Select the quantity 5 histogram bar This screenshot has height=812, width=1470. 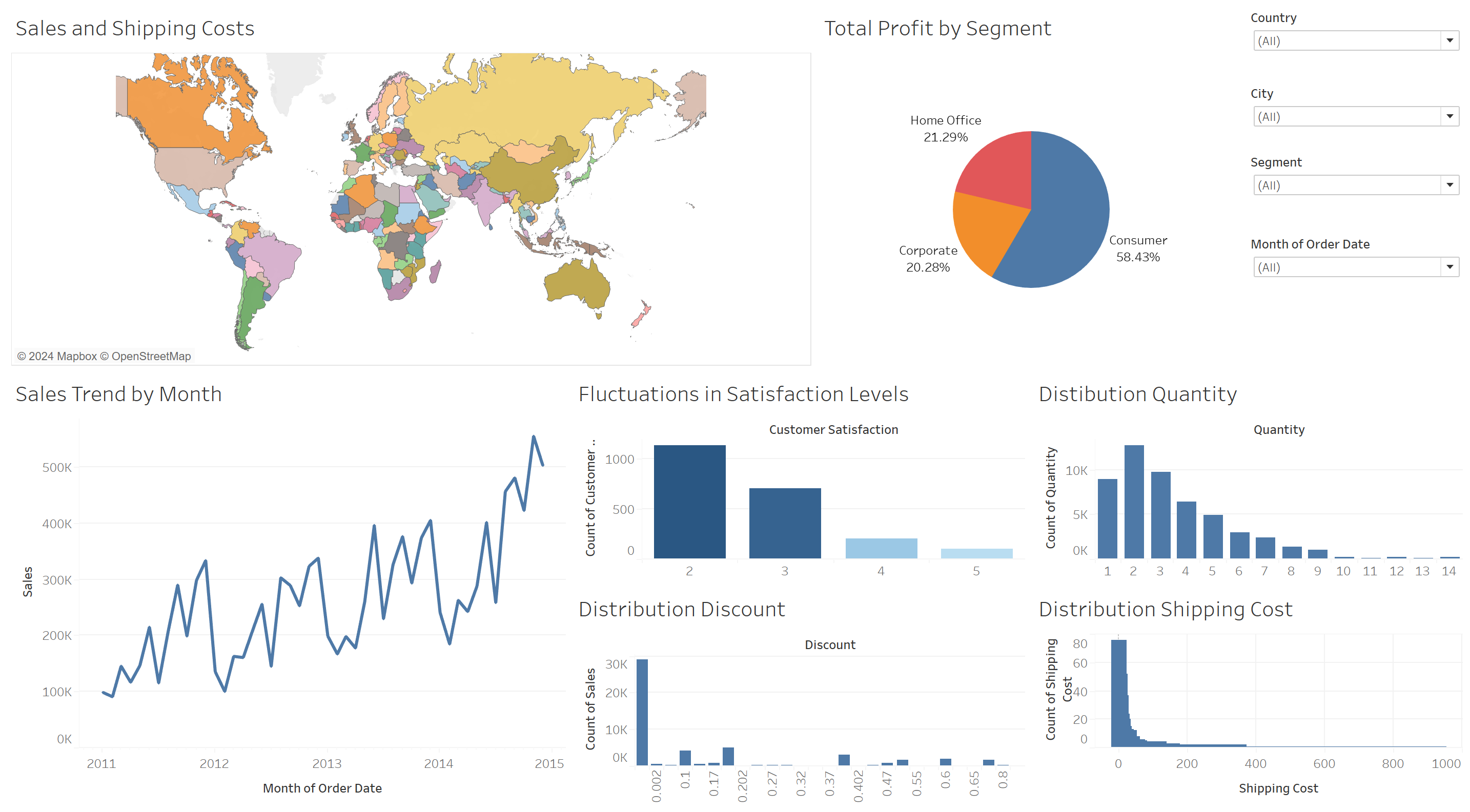click(1212, 536)
